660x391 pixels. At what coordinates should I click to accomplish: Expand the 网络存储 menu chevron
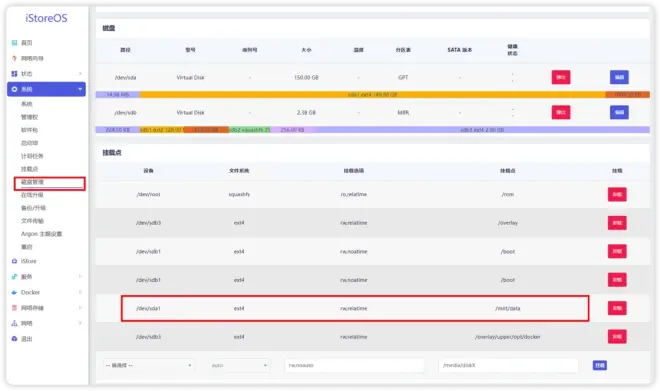click(x=80, y=308)
